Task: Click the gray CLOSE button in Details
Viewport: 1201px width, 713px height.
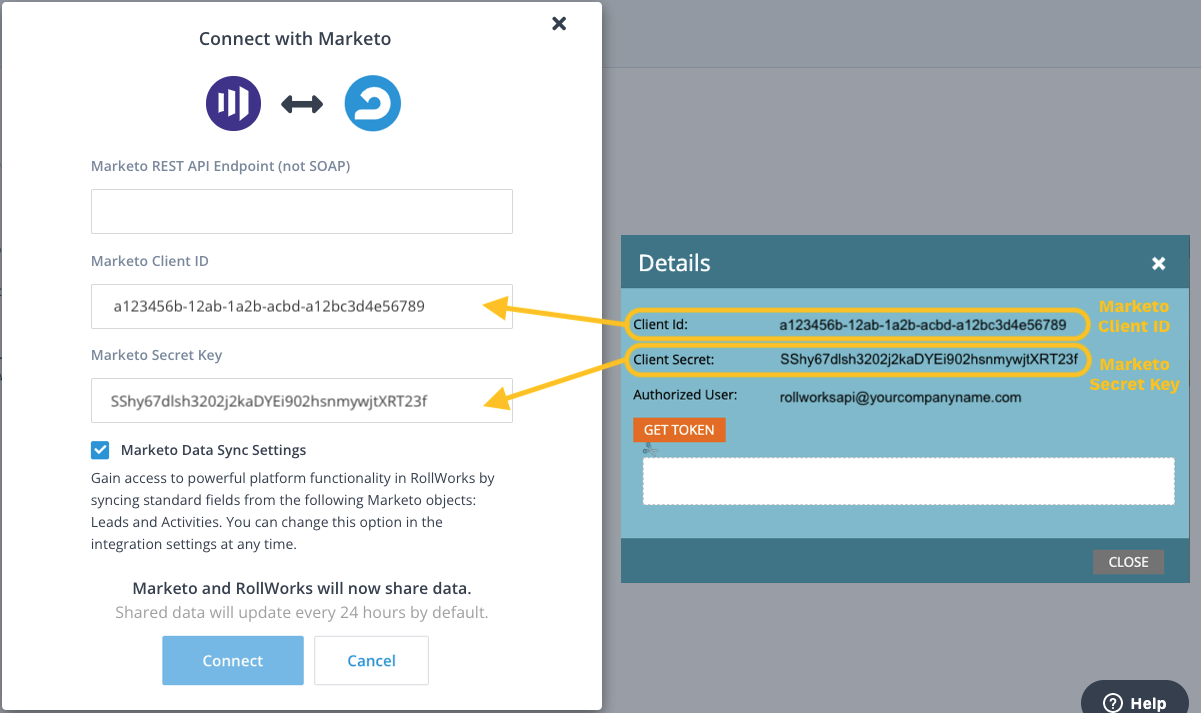Action: [x=1127, y=561]
